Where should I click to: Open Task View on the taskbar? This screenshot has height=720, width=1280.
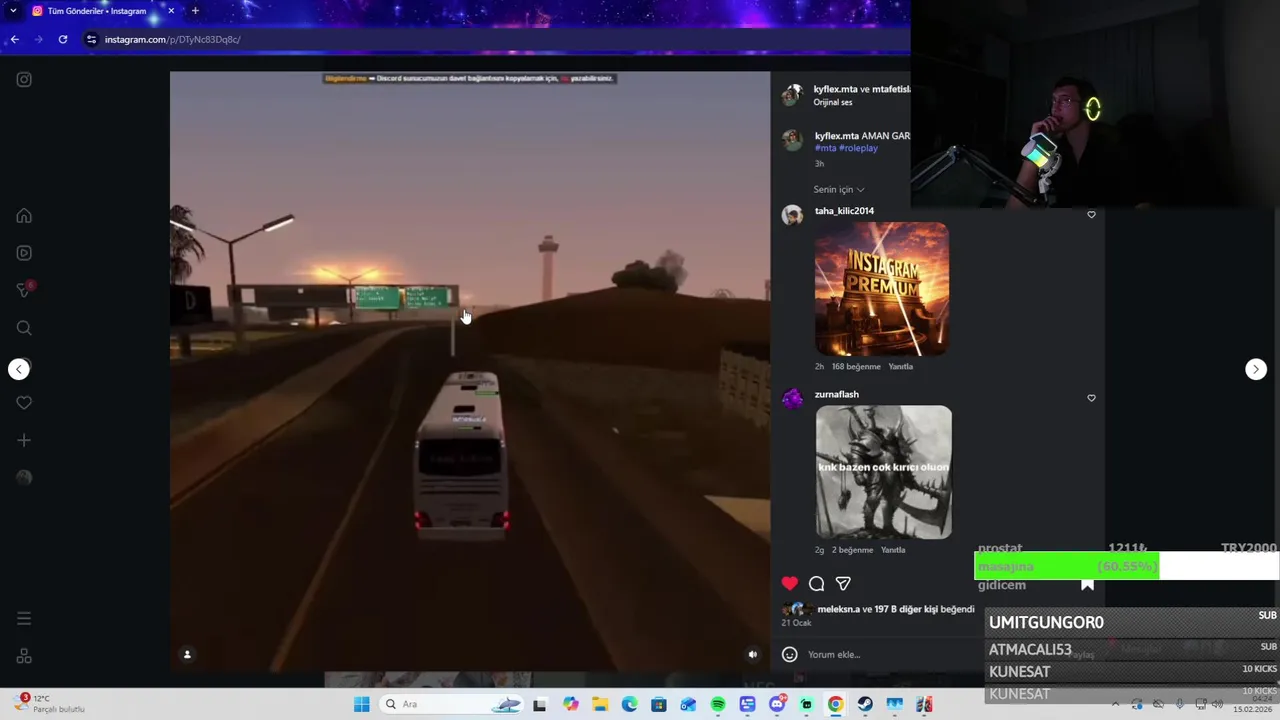coord(540,704)
